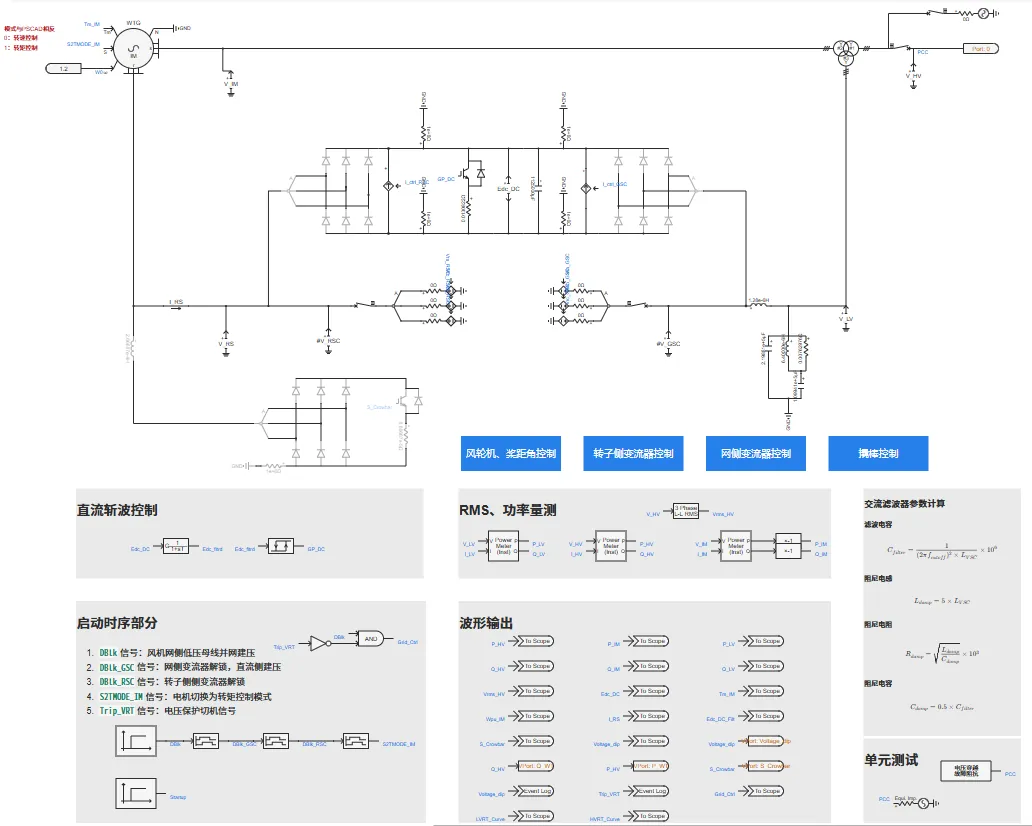Viewport: 1032px width, 826px height.
Task: Select the 1.28e-6H filter inductor
Action: point(758,303)
